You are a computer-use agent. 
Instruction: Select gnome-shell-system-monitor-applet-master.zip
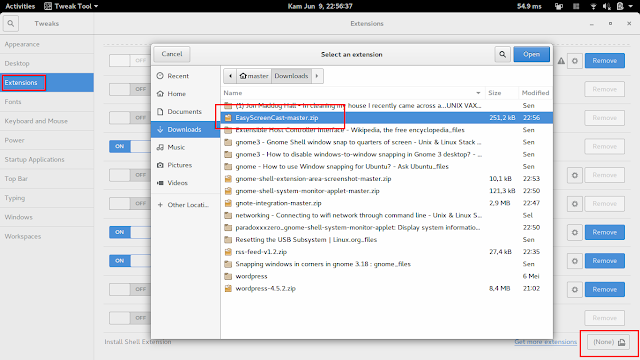[387, 191]
